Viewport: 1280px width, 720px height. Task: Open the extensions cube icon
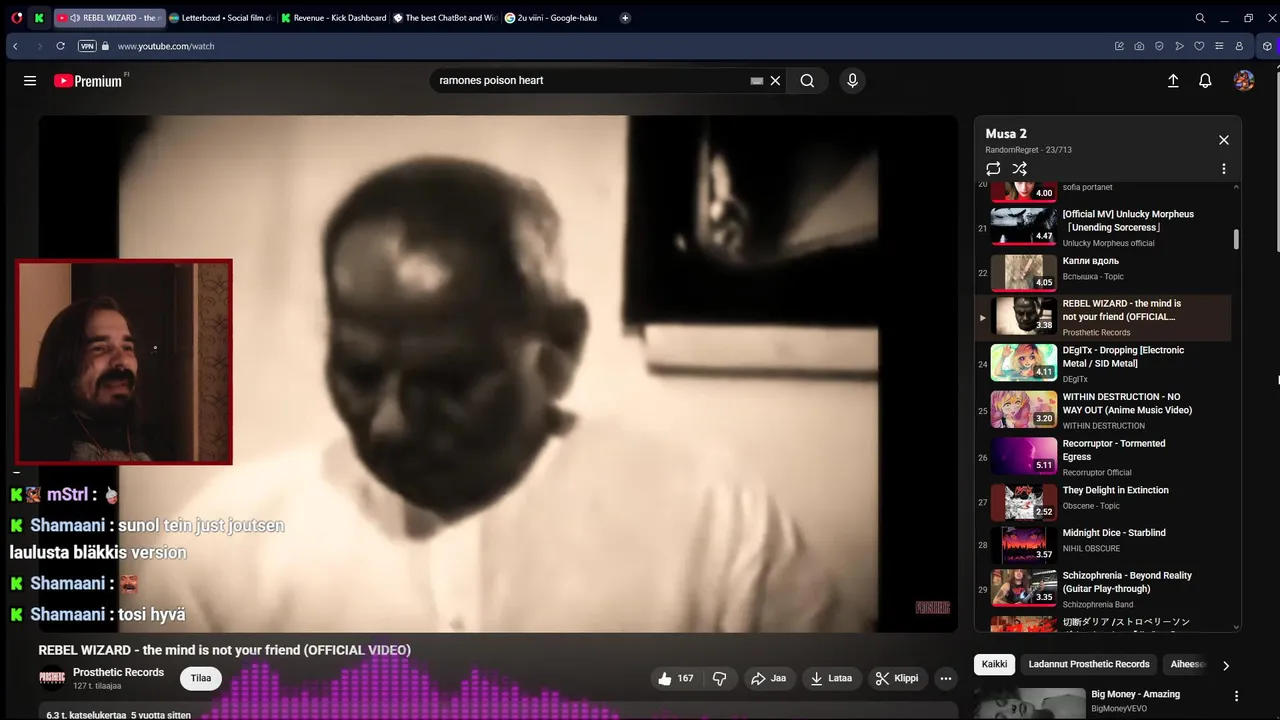click(1267, 46)
